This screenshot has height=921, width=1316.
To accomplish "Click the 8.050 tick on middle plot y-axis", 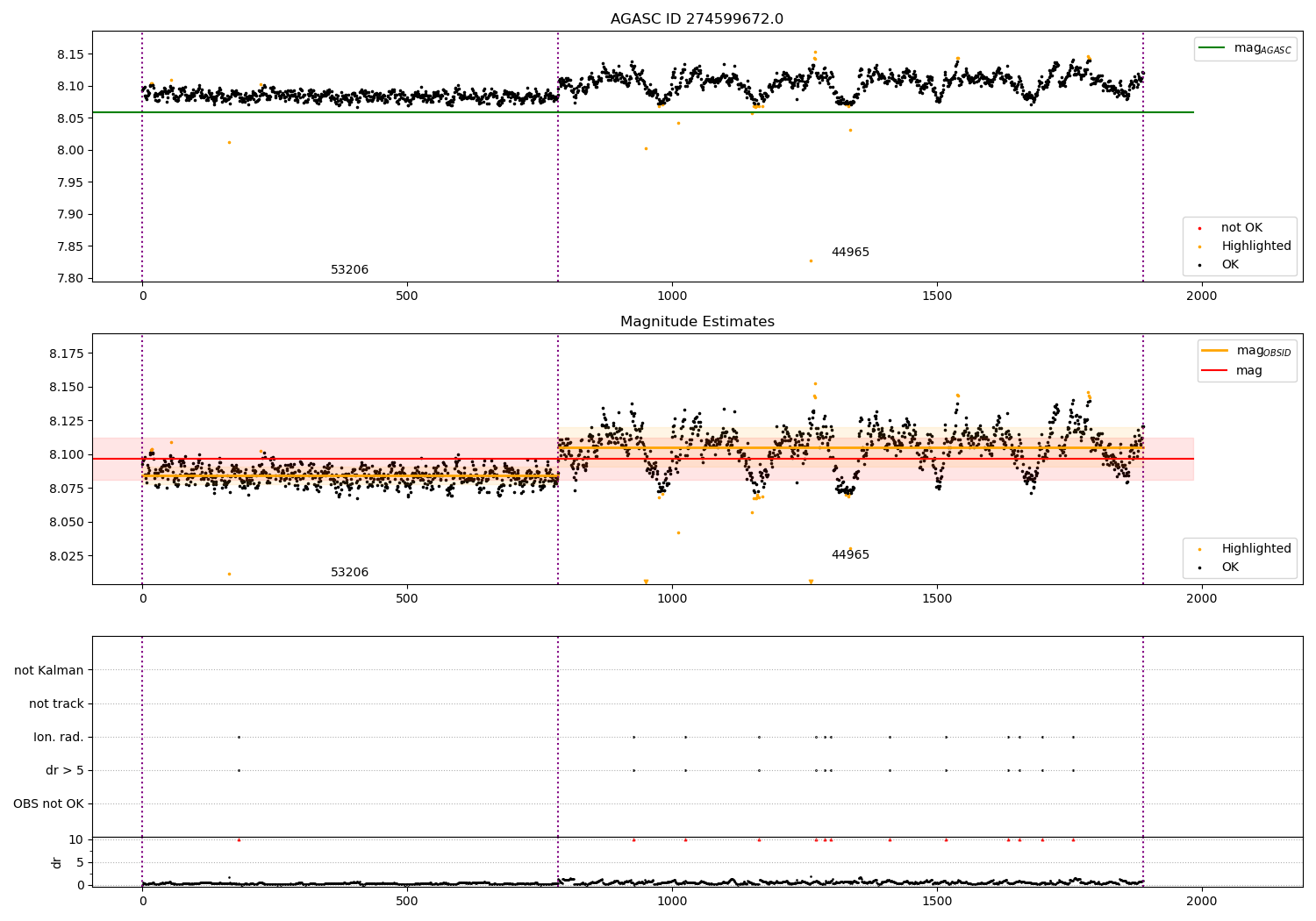I will (68, 522).
